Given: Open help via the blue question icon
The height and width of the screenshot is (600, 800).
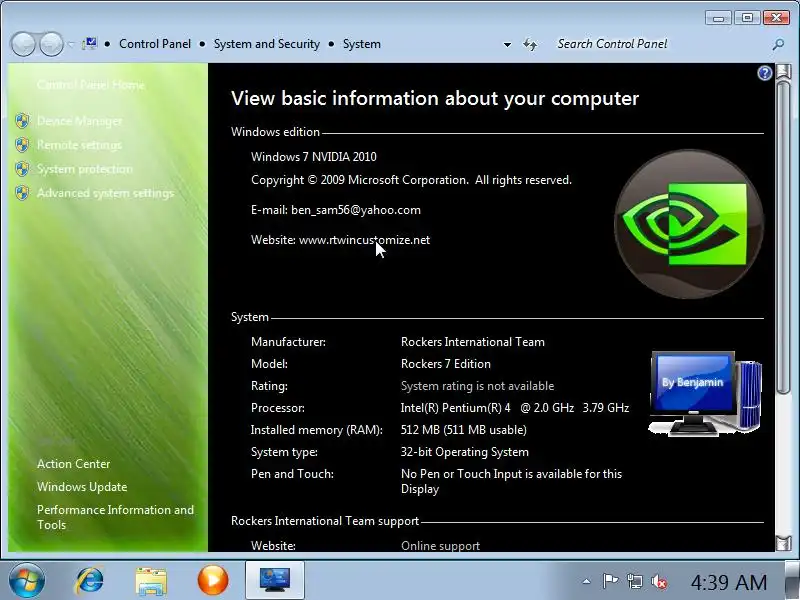Looking at the screenshot, I should [x=764, y=73].
